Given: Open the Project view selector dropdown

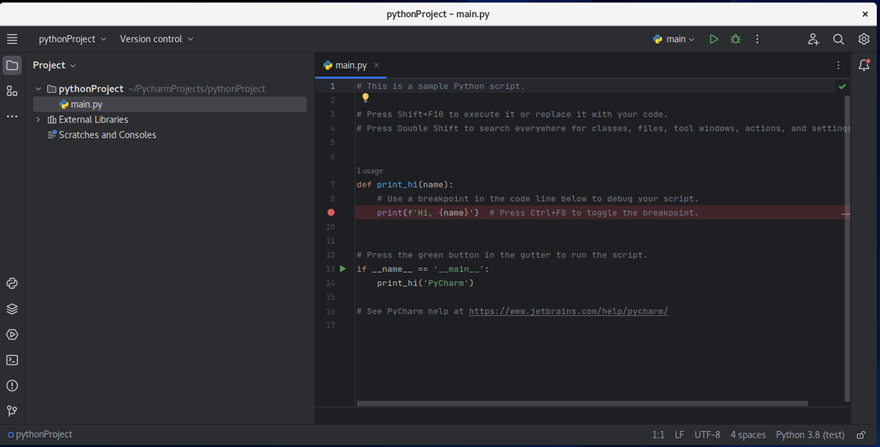Looking at the screenshot, I should pyautogui.click(x=54, y=65).
